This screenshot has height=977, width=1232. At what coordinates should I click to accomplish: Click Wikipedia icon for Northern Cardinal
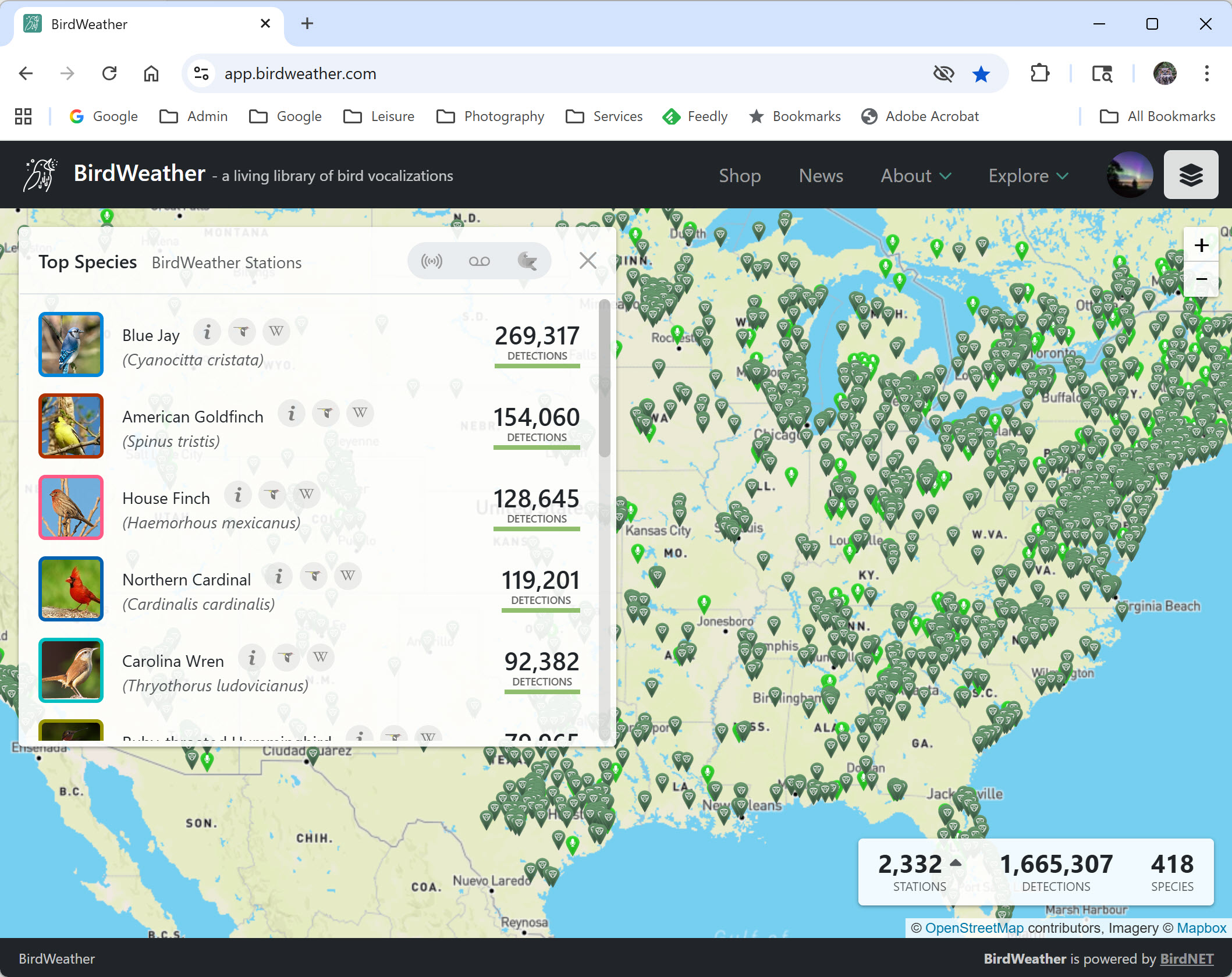(x=347, y=576)
